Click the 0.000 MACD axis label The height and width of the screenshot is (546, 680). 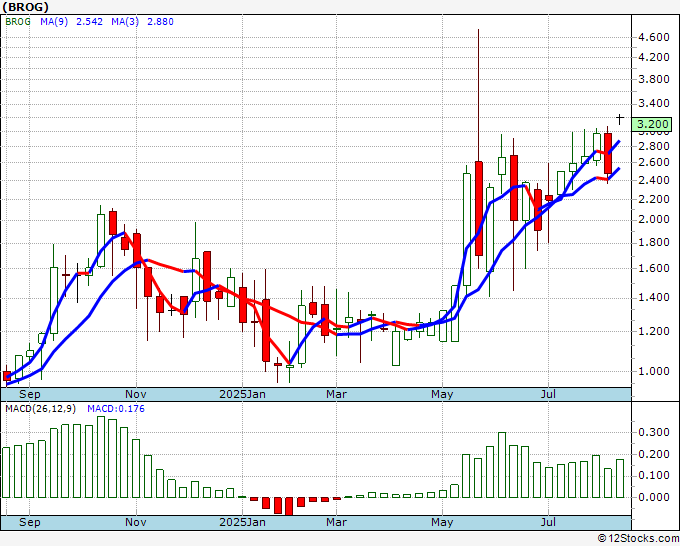(654, 497)
